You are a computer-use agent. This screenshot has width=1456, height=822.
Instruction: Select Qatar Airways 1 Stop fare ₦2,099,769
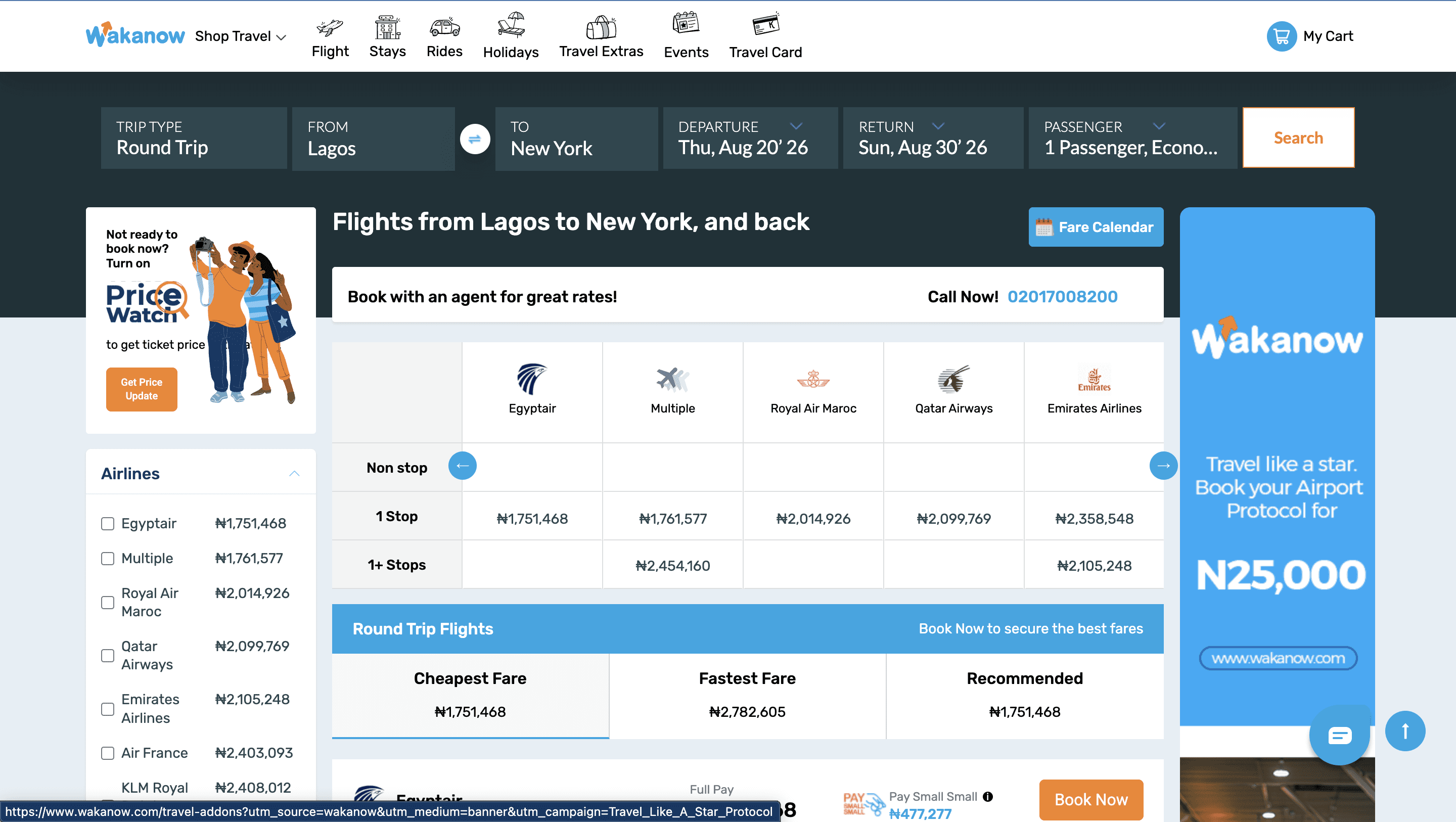[953, 518]
